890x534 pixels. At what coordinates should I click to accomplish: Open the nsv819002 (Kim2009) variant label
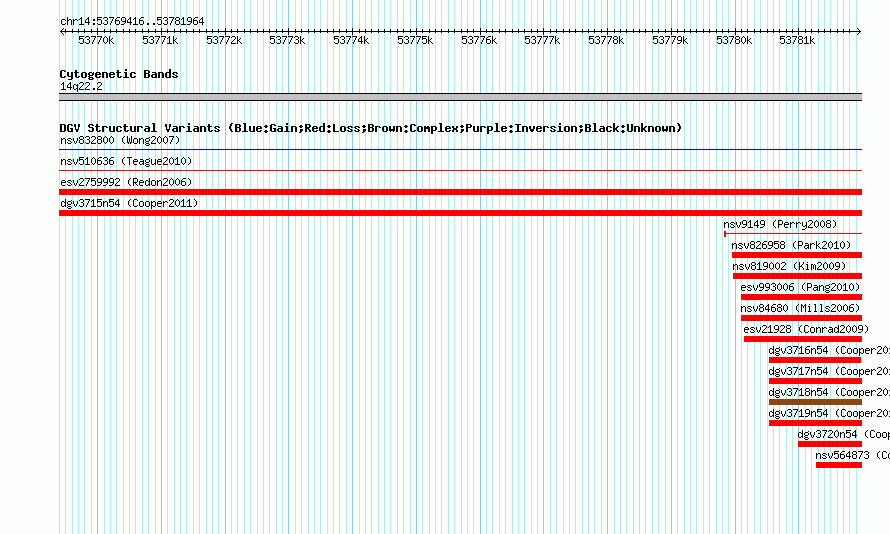point(789,266)
